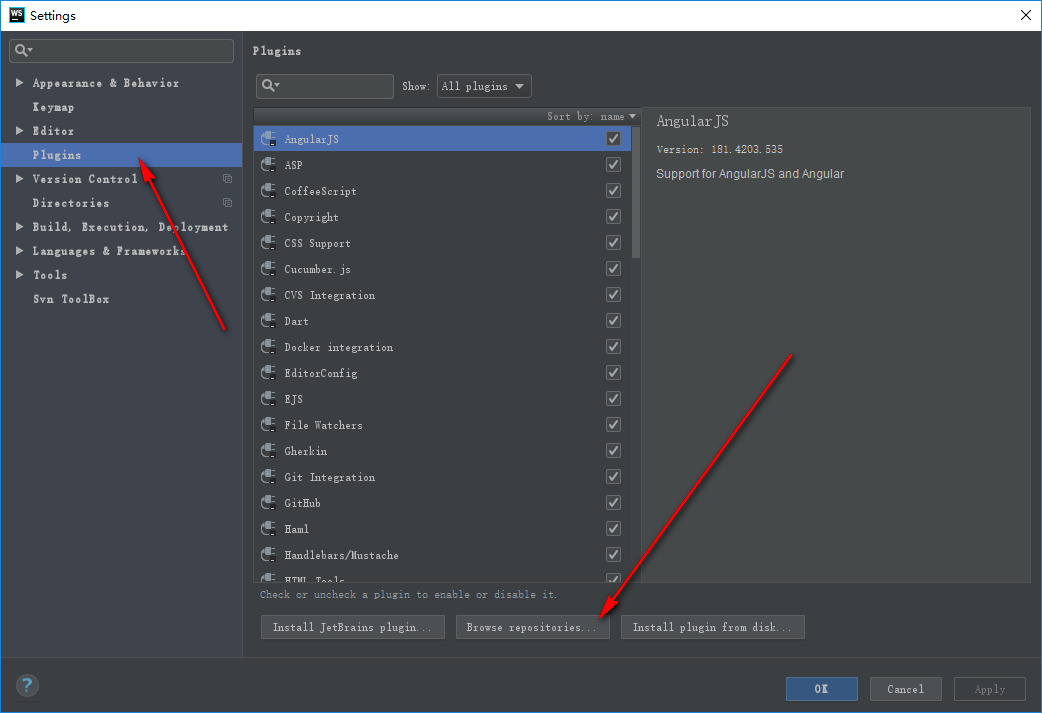Click the Cucumber.js plugin icon
The width and height of the screenshot is (1042, 713).
coord(268,268)
